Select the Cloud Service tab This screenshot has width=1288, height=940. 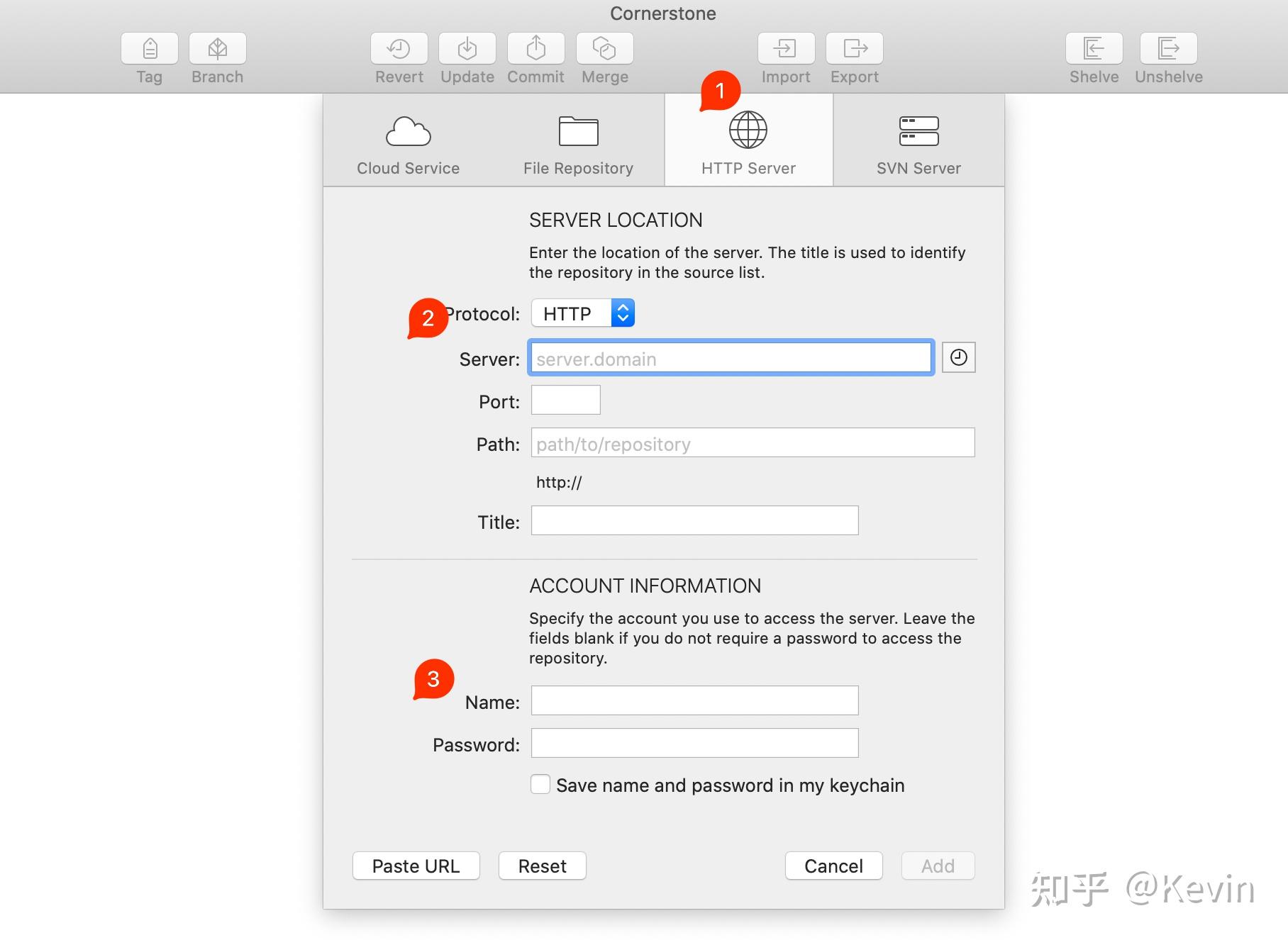tap(408, 140)
